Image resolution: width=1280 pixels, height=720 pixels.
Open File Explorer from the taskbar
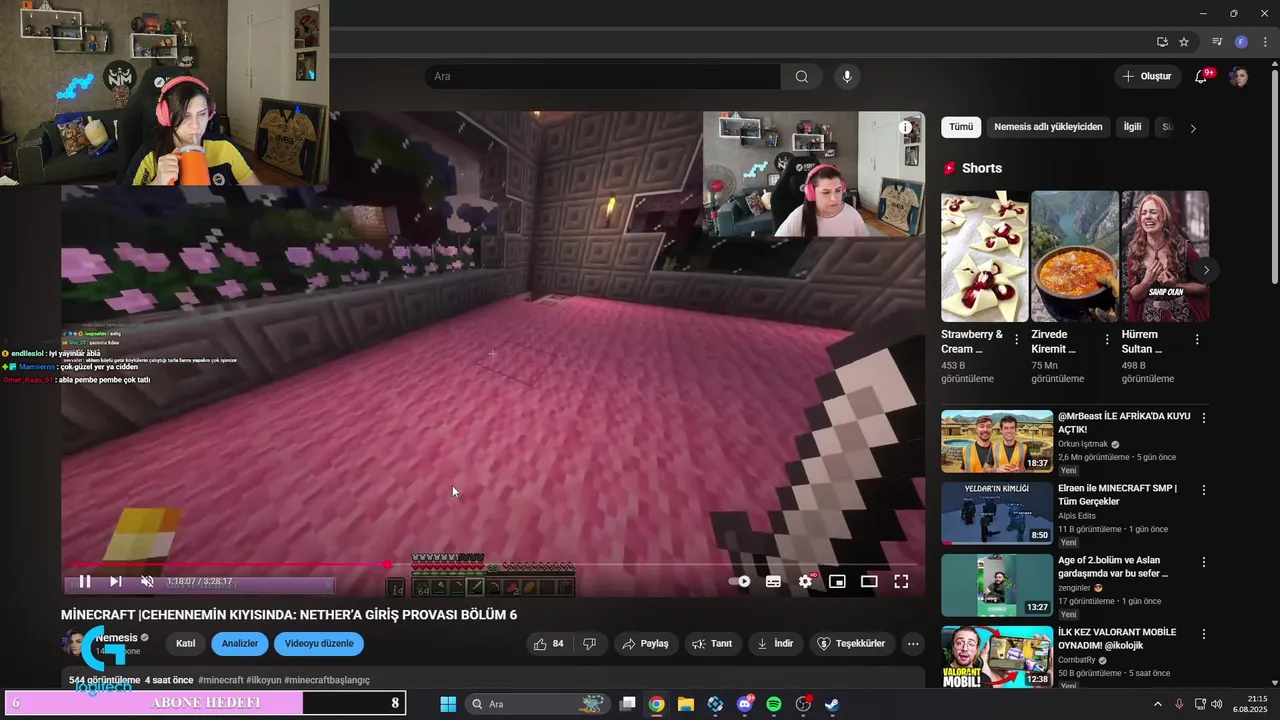point(686,704)
